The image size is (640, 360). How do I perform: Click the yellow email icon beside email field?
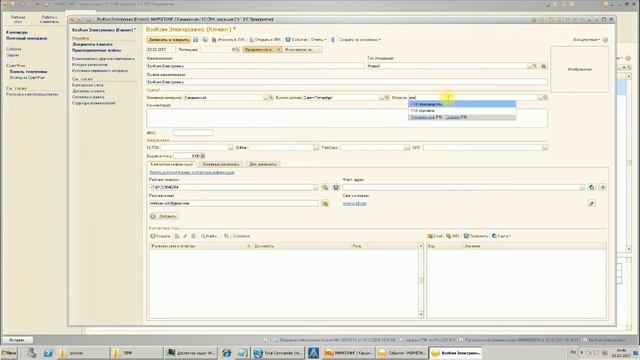click(325, 203)
